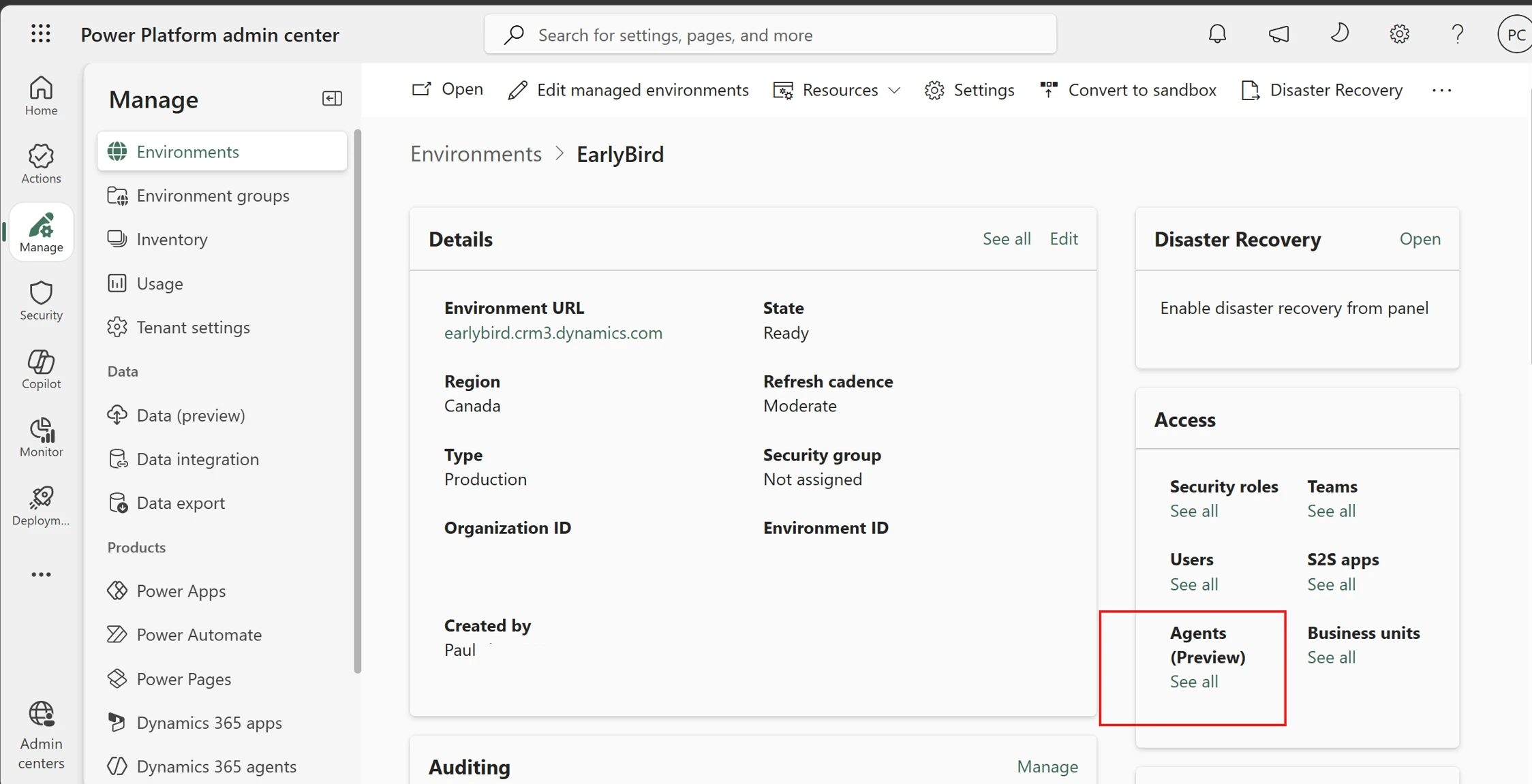Screen dimensions: 1532x784
Task: Open Monitor in left rail
Action: coord(41,437)
